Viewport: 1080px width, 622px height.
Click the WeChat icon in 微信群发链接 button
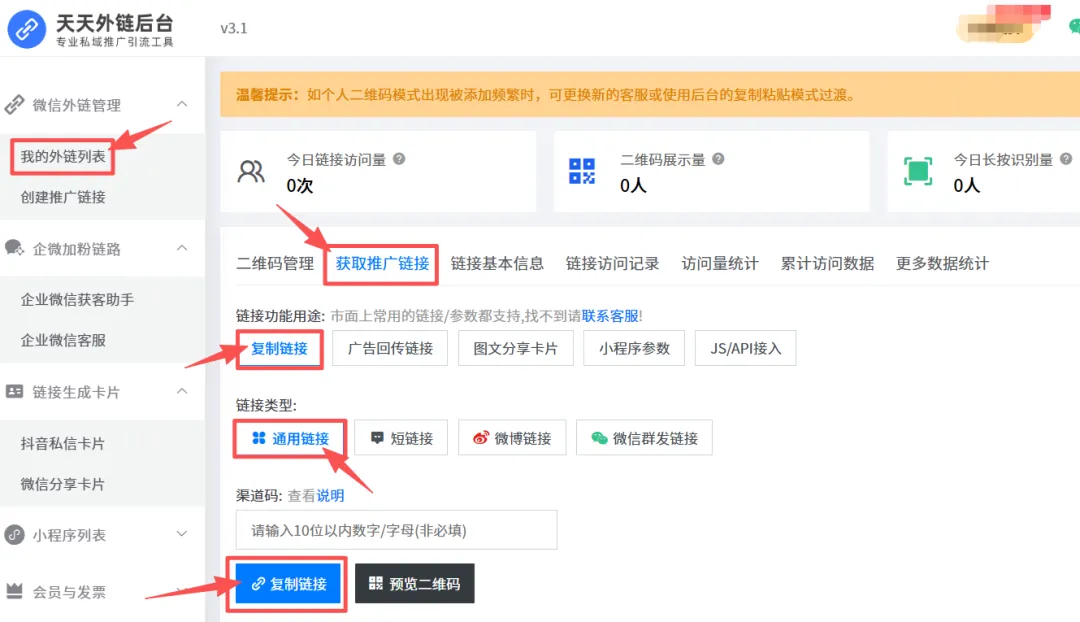click(x=599, y=438)
